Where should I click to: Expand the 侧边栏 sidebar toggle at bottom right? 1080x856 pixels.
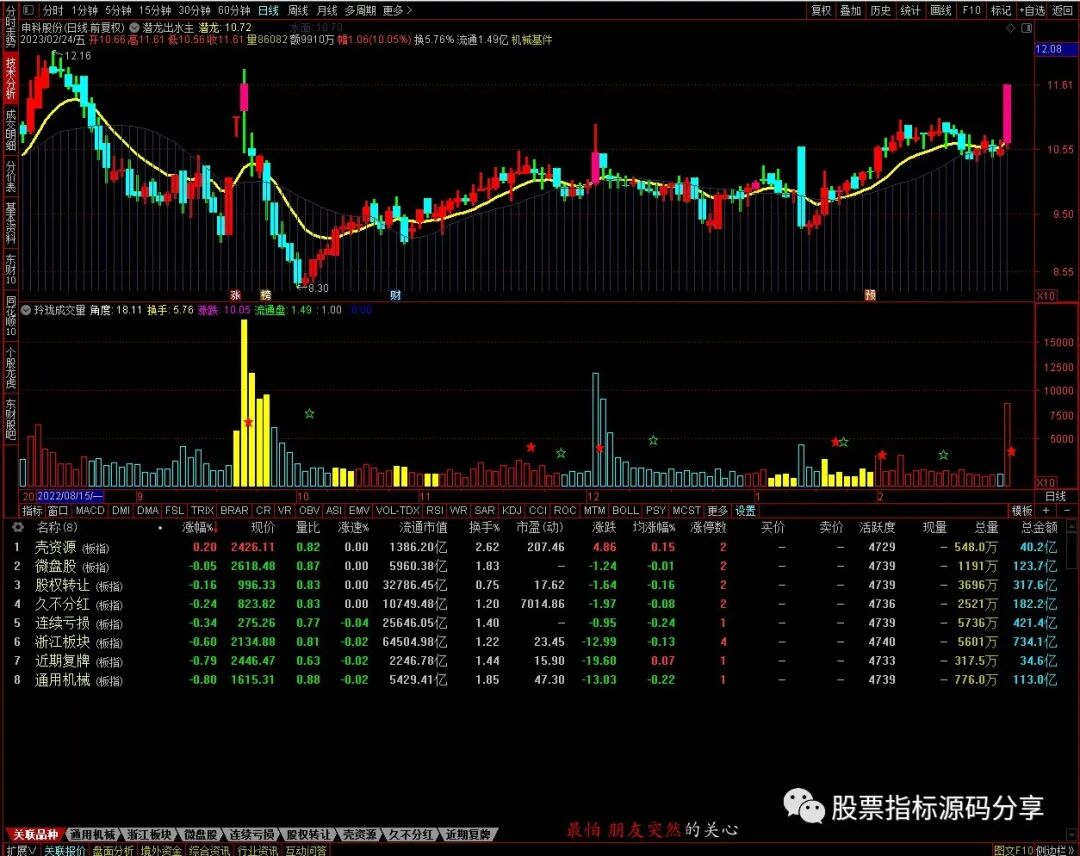(x=1055, y=850)
